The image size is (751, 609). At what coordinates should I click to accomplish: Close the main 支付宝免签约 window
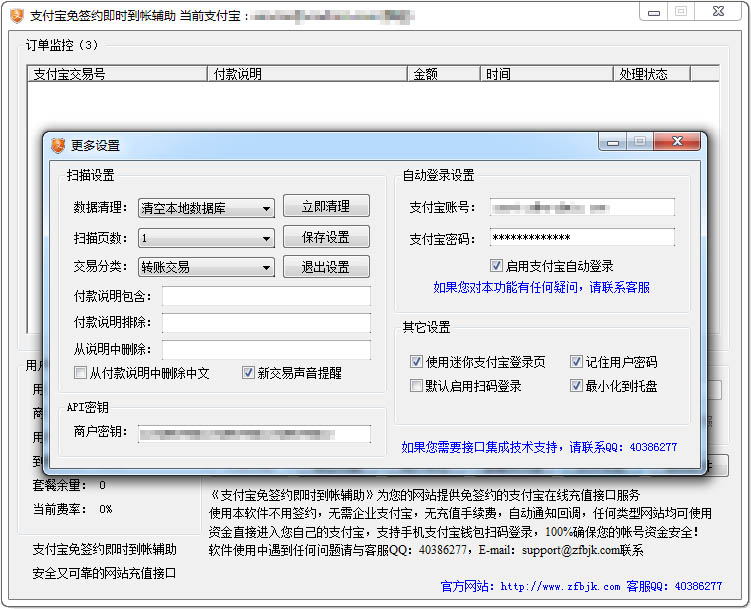718,11
